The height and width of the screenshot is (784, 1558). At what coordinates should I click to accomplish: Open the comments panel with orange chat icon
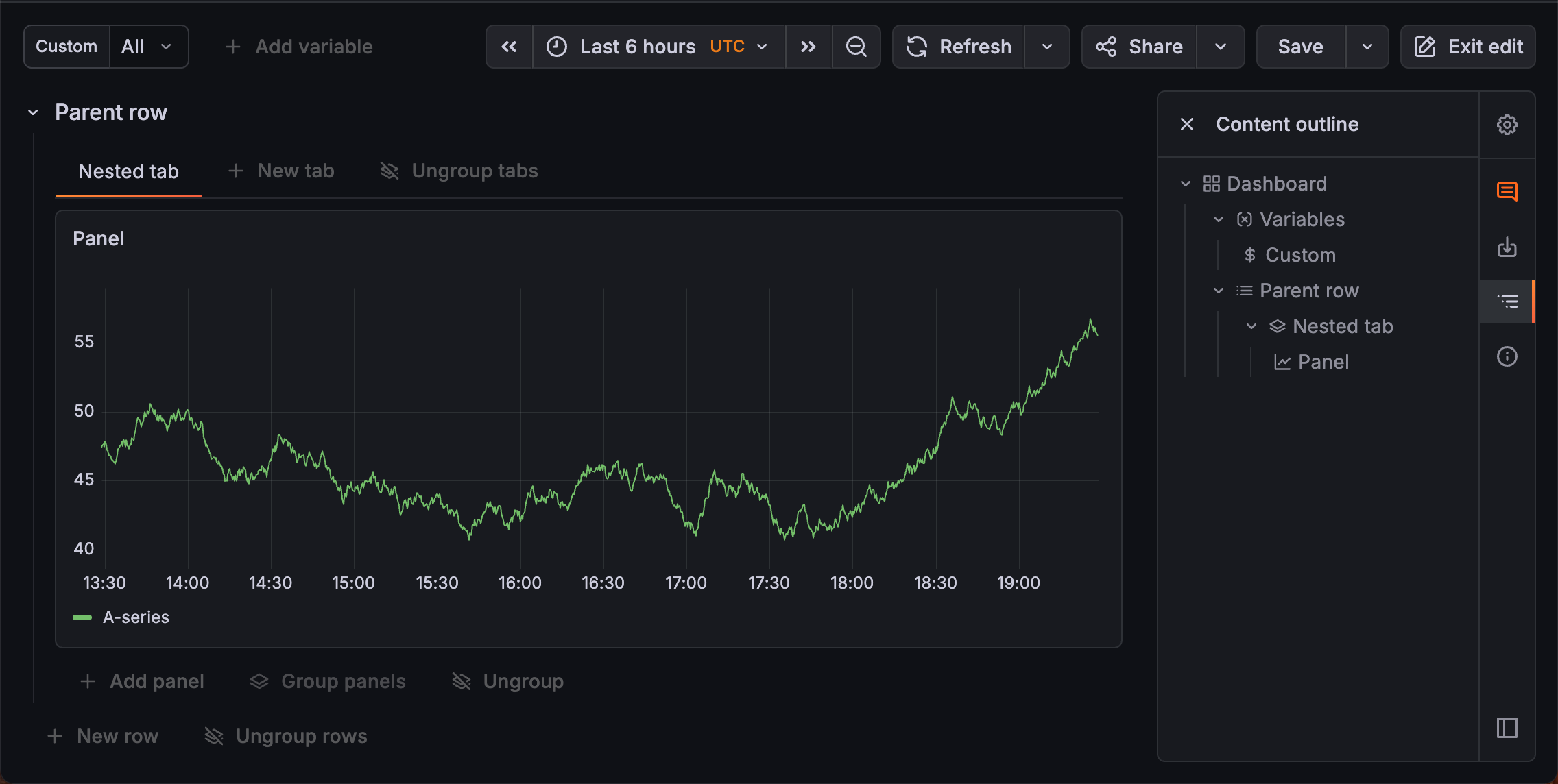click(1507, 193)
